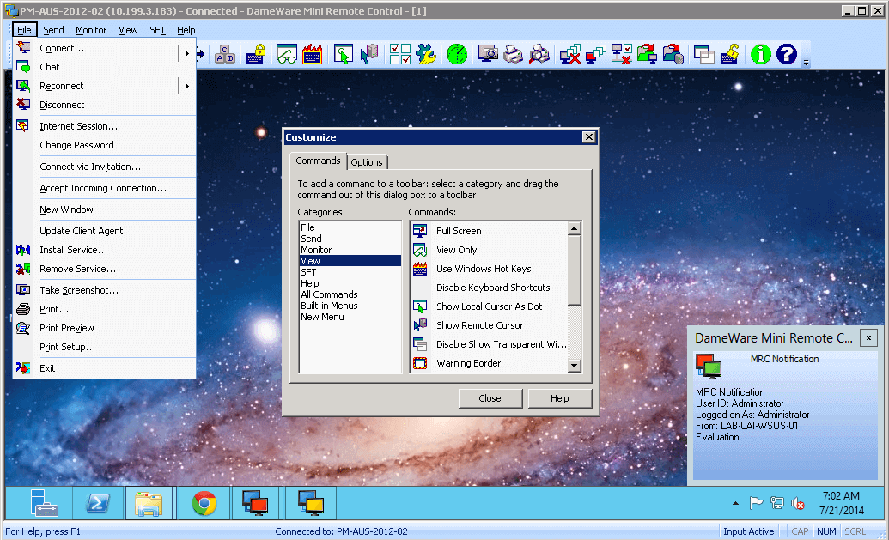Click the red and blue monitors toolbar icon
The height and width of the screenshot is (540, 889).
pyautogui.click(x=596, y=54)
